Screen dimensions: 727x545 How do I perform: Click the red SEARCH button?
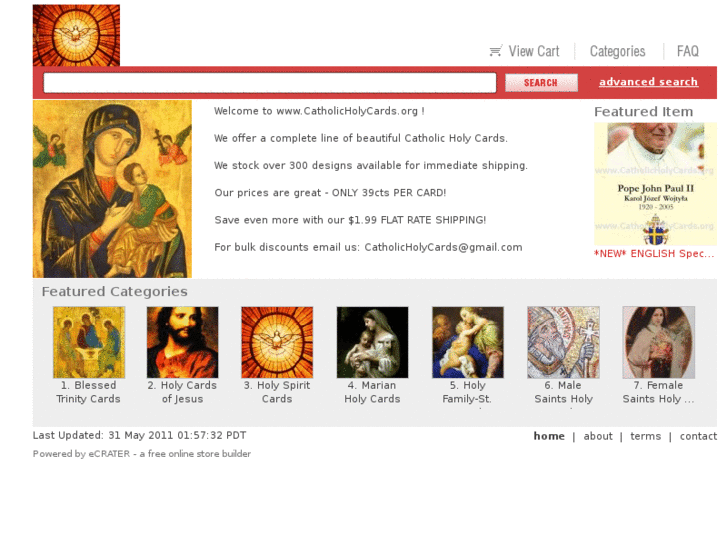click(x=541, y=83)
